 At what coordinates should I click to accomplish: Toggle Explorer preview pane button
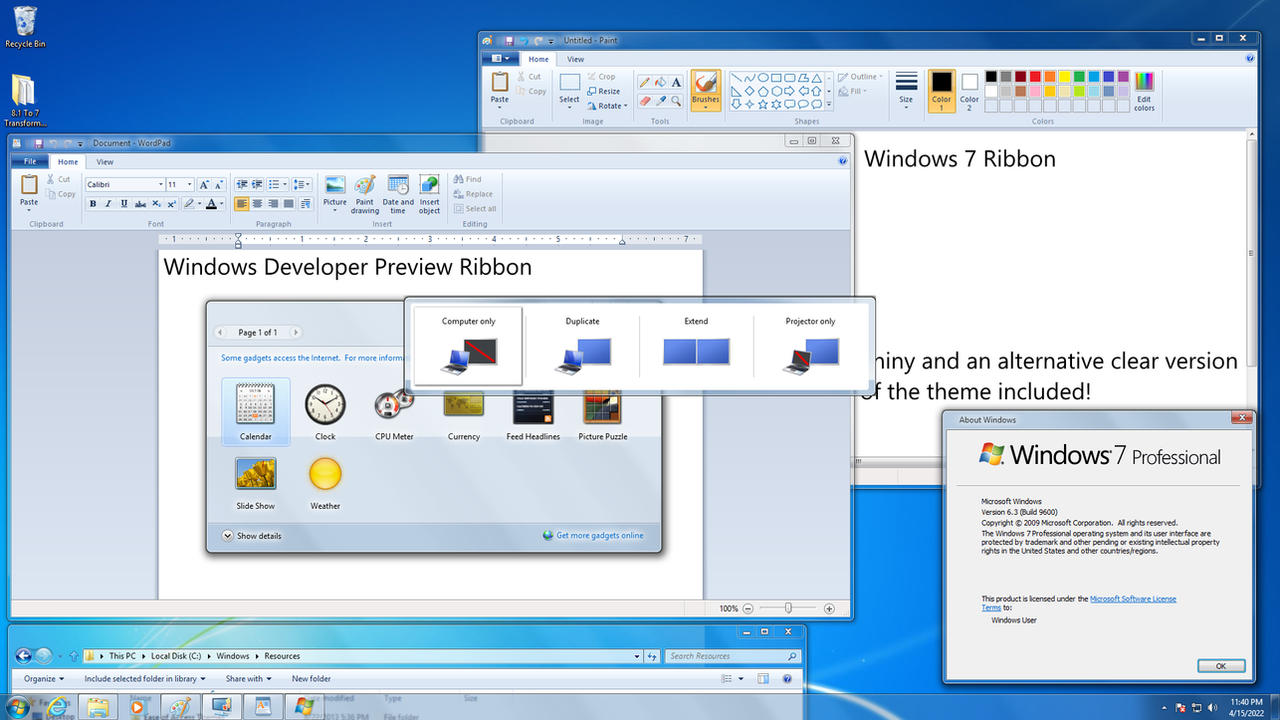[763, 678]
